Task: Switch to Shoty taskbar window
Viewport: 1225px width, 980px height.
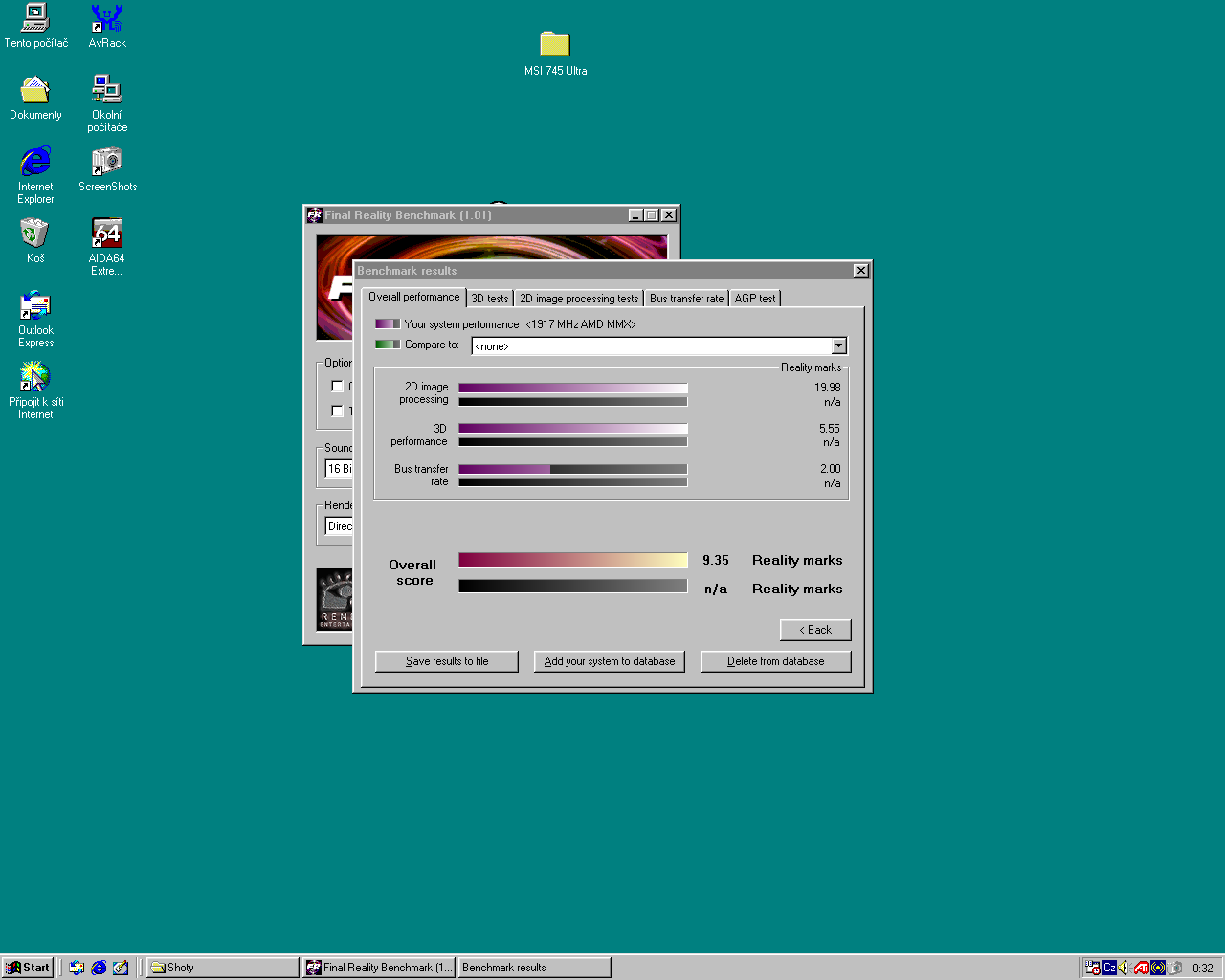Action: 222,968
